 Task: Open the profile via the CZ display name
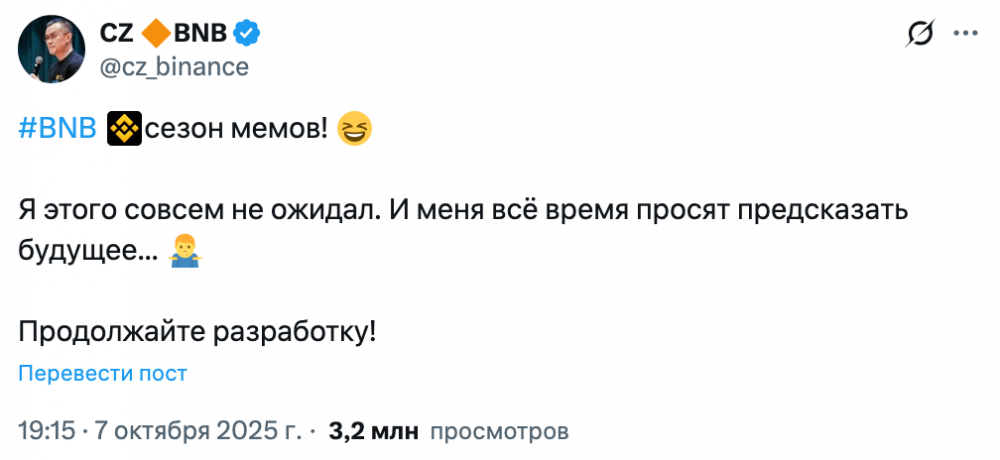115,35
